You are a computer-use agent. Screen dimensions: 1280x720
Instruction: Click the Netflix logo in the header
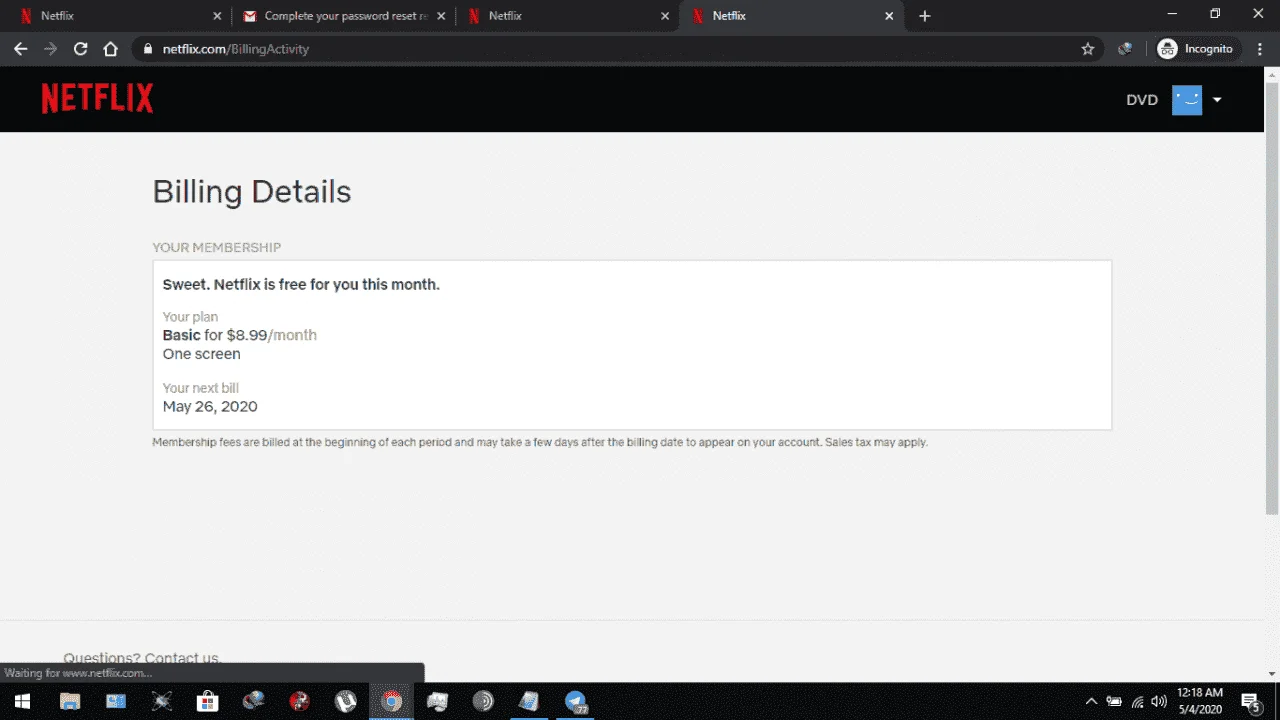tap(97, 98)
